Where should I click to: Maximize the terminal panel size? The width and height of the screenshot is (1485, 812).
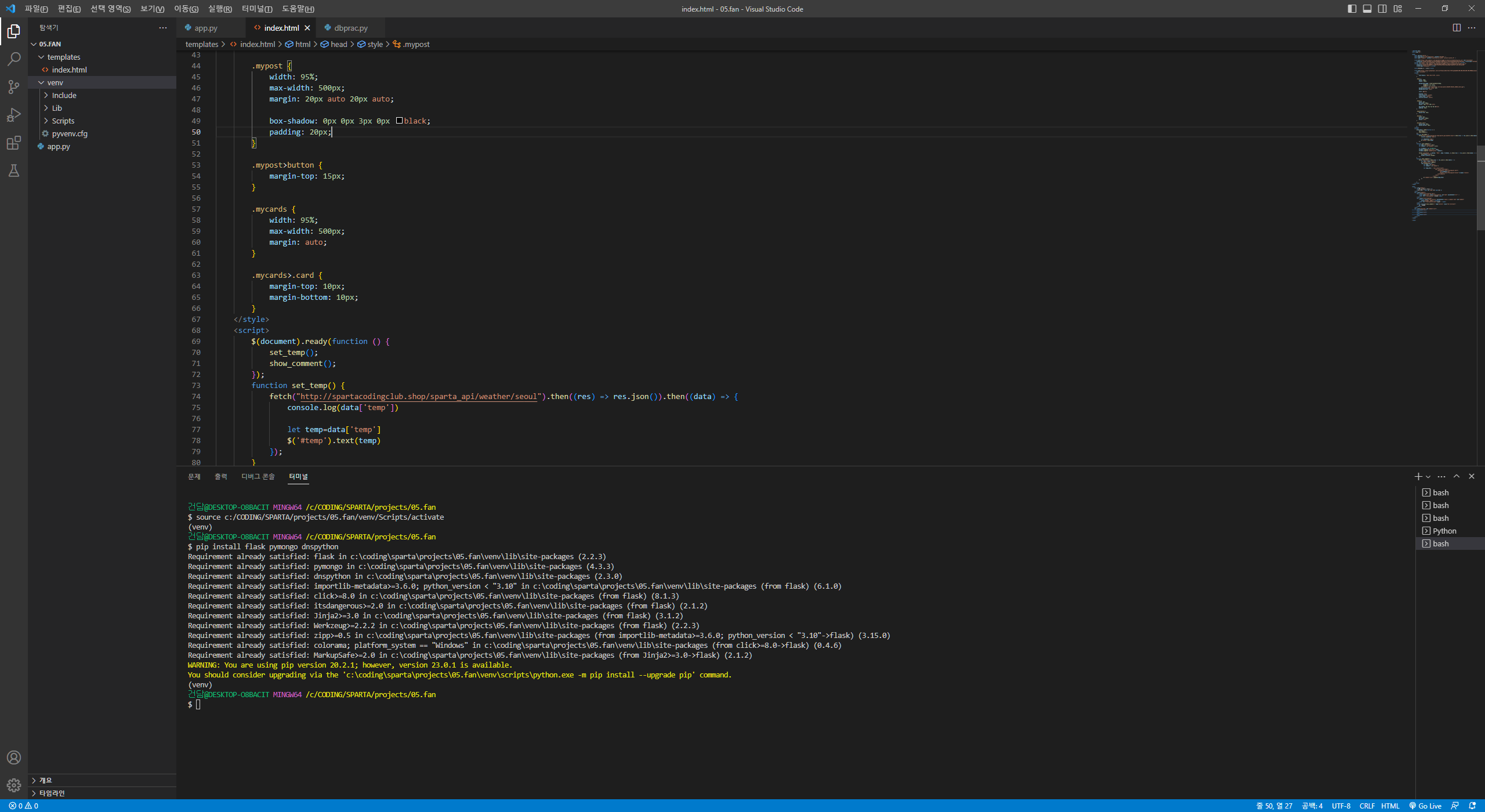pyautogui.click(x=1457, y=476)
